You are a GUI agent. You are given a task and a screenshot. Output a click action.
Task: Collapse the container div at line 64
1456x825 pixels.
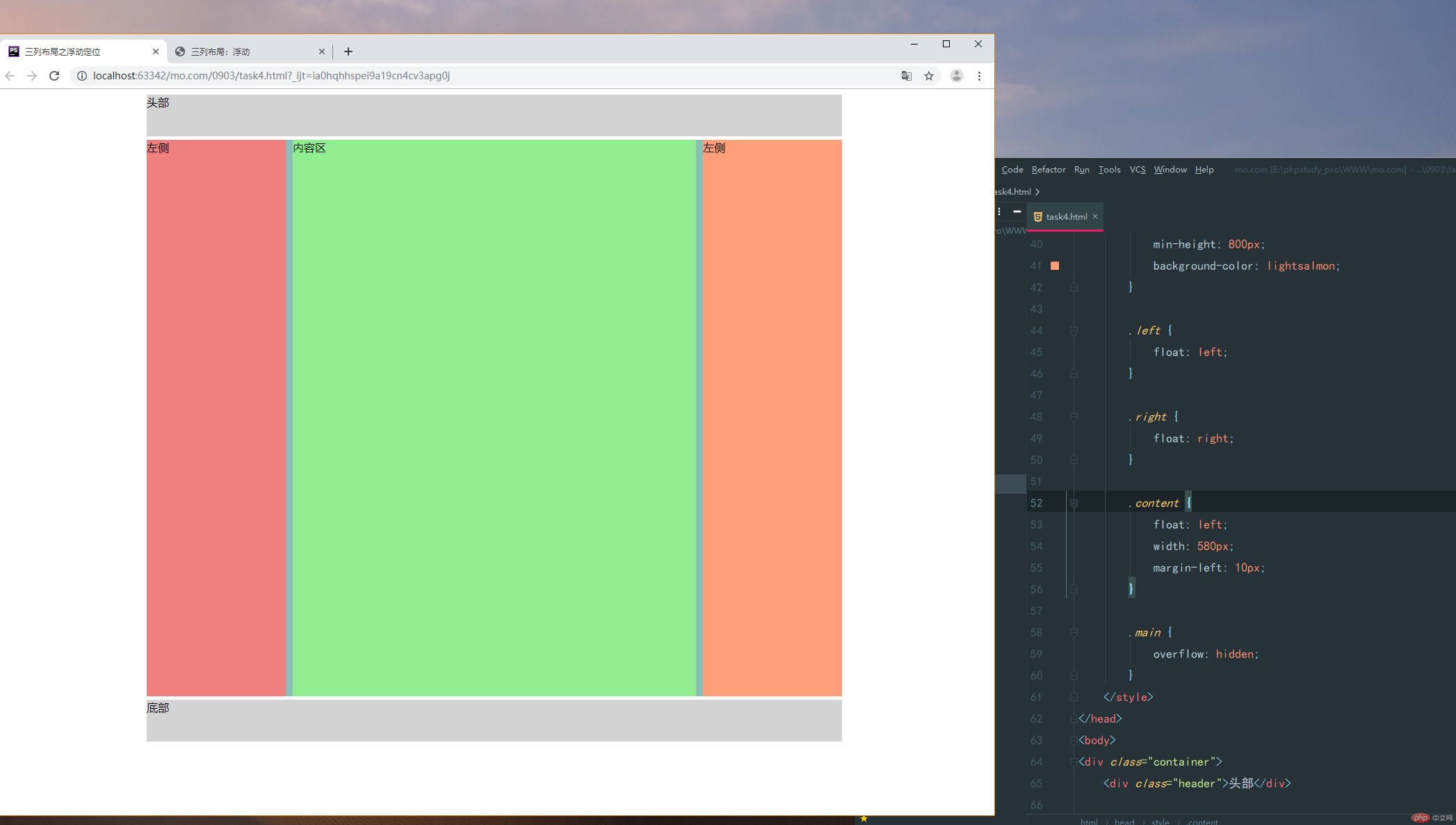[x=1074, y=762]
